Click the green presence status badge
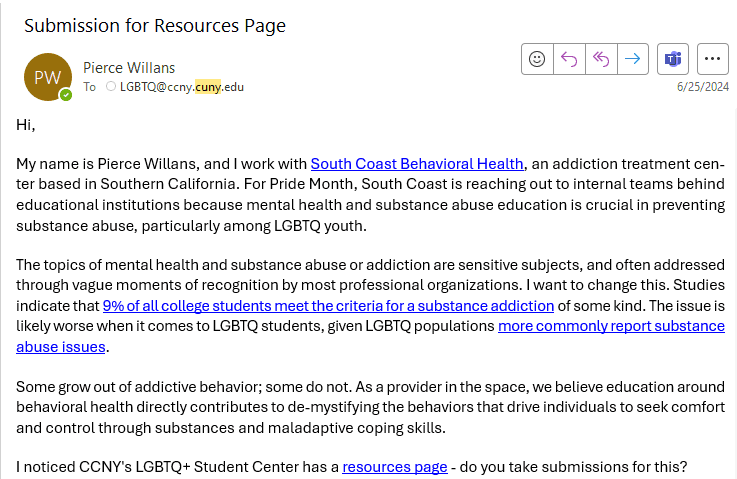The image size is (737, 479). pos(66,95)
